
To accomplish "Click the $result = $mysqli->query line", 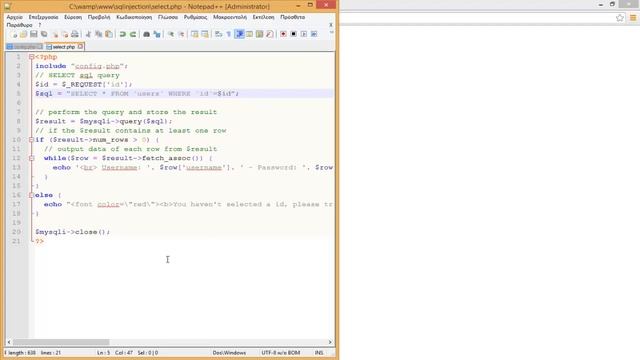I will point(104,121).
